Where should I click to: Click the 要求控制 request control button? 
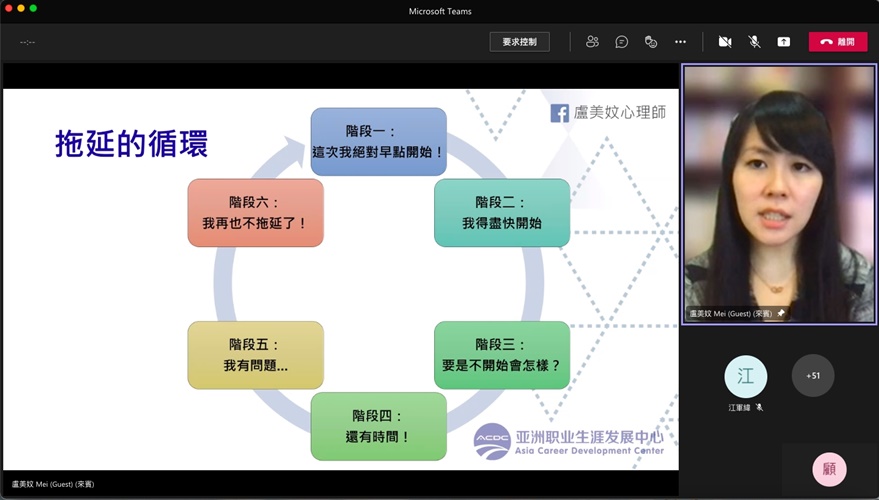[x=519, y=42]
